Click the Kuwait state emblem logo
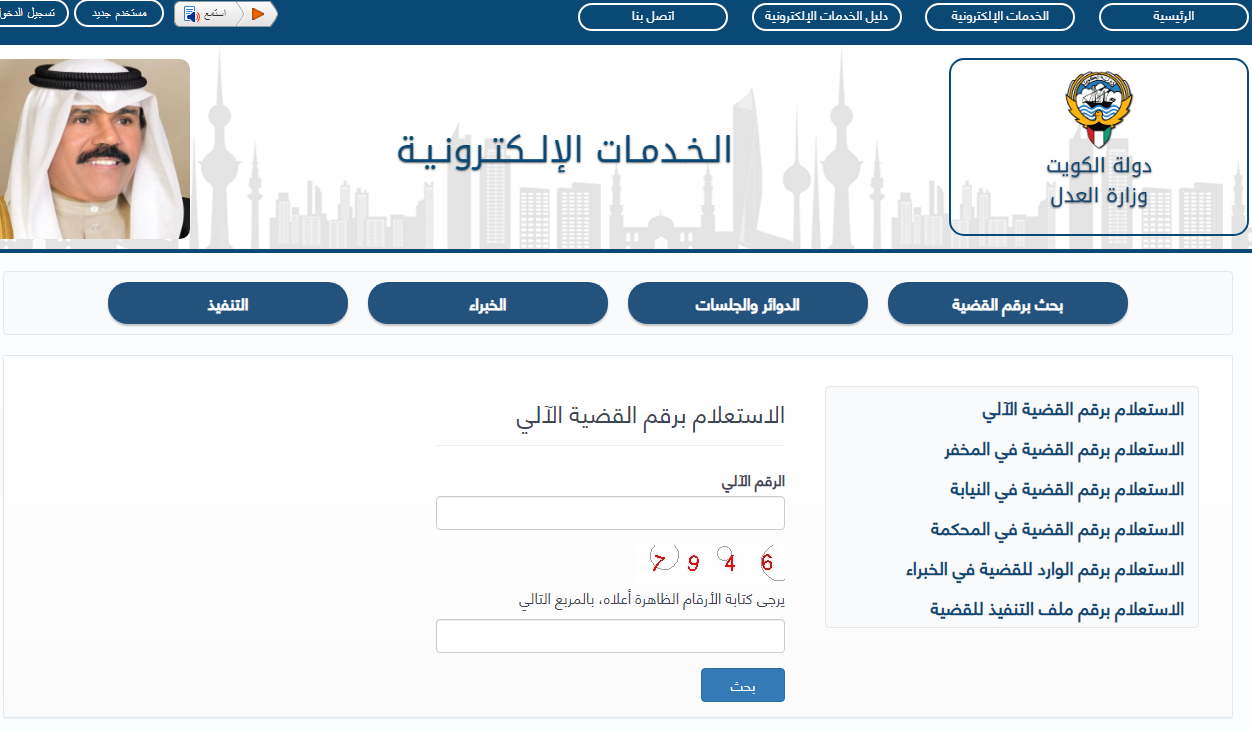The height and width of the screenshot is (732, 1252). 1099,108
